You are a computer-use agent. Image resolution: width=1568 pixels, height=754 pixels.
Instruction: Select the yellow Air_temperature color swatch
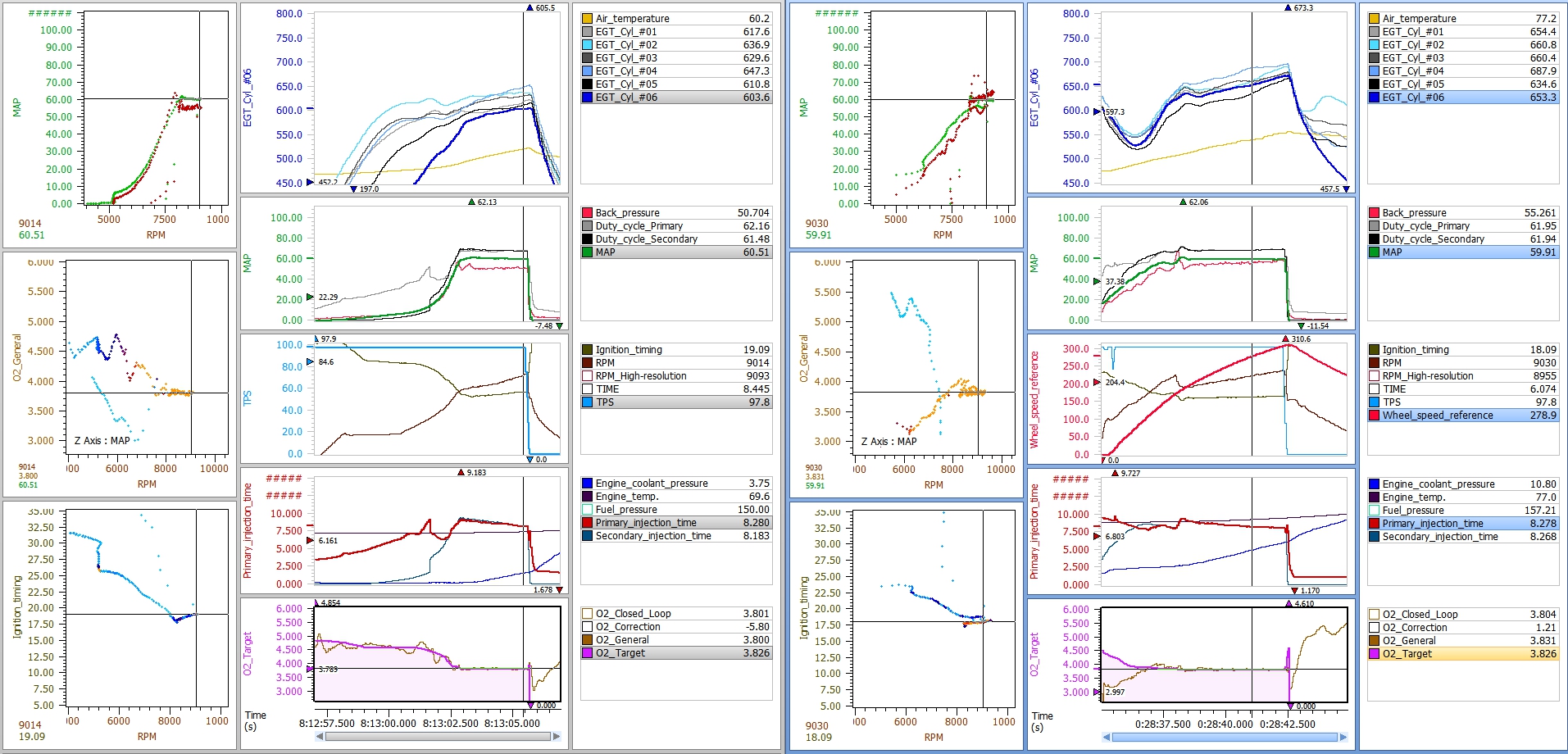[587, 18]
